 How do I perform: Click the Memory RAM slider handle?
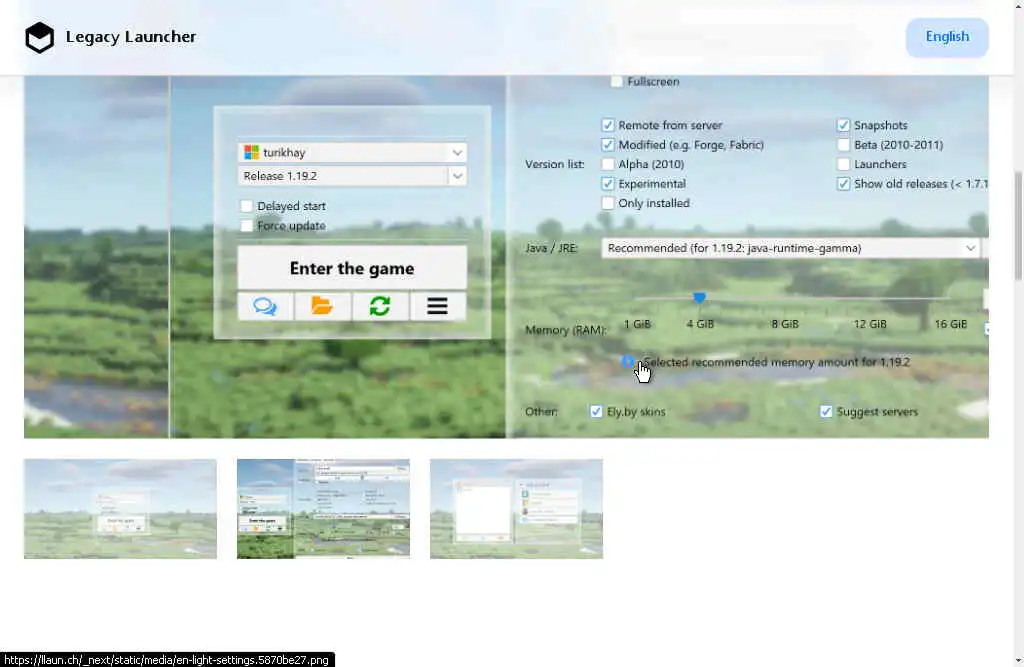click(x=699, y=298)
